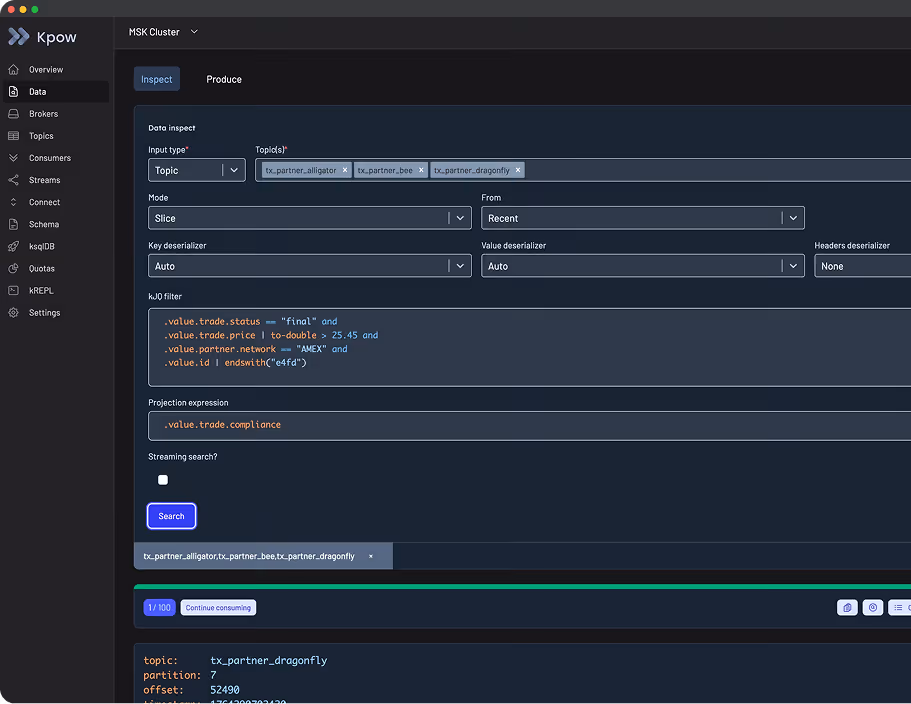Screen dimensions: 911x704
Task: Click the copy results icon button
Action: click(x=847, y=608)
